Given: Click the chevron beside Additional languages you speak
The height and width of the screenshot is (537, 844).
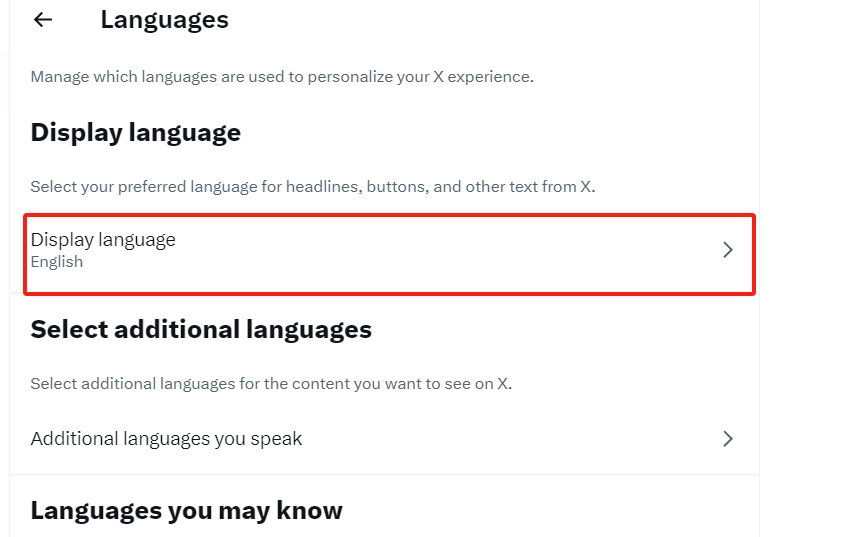Looking at the screenshot, I should click(x=728, y=438).
